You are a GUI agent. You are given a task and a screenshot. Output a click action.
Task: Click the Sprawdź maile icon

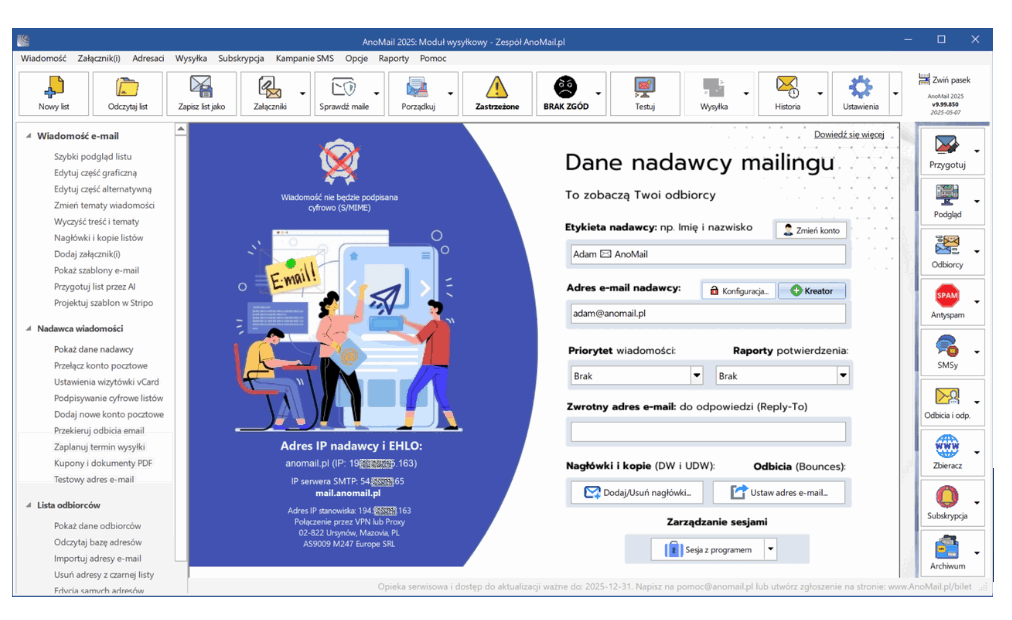point(343,87)
